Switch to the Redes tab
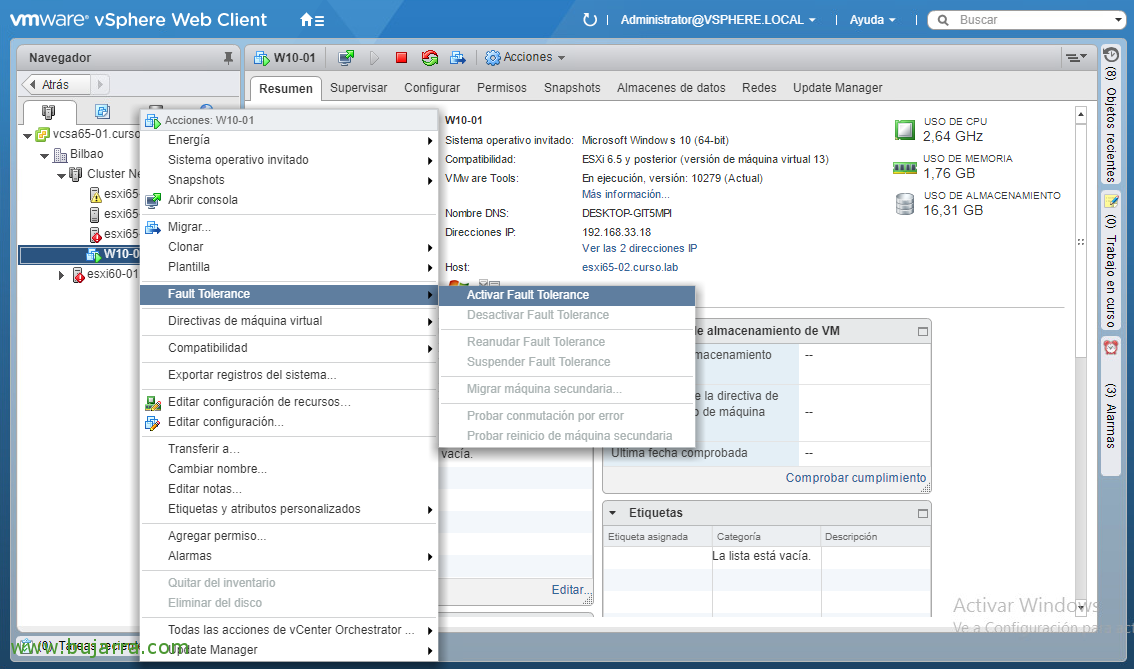Screen dimensions: 1134x669 (x=759, y=88)
